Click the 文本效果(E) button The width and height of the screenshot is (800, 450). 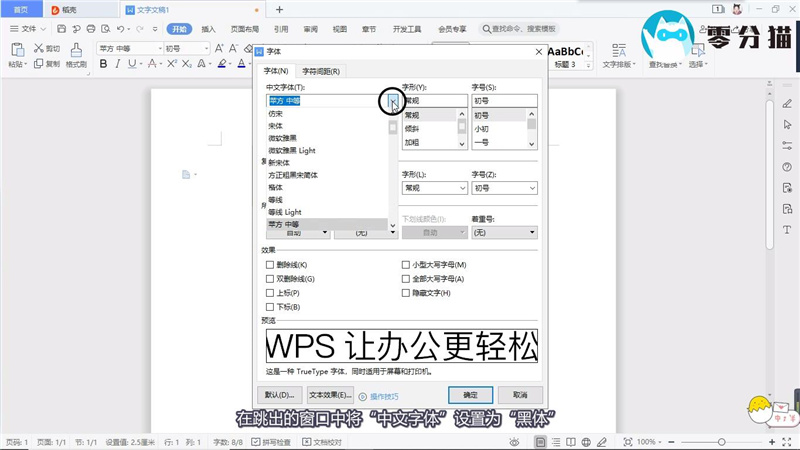(330, 395)
